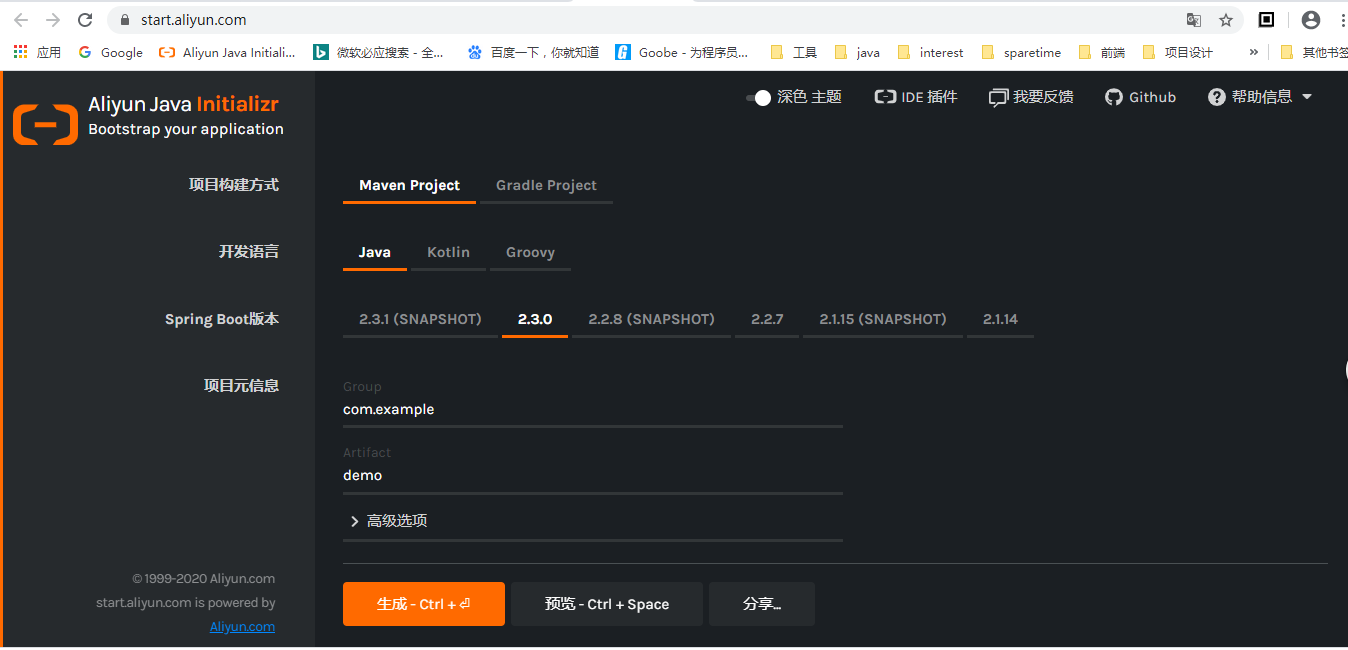Viewport: 1348px width, 650px height.
Task: Open the Goobe bookmark
Action: [681, 52]
